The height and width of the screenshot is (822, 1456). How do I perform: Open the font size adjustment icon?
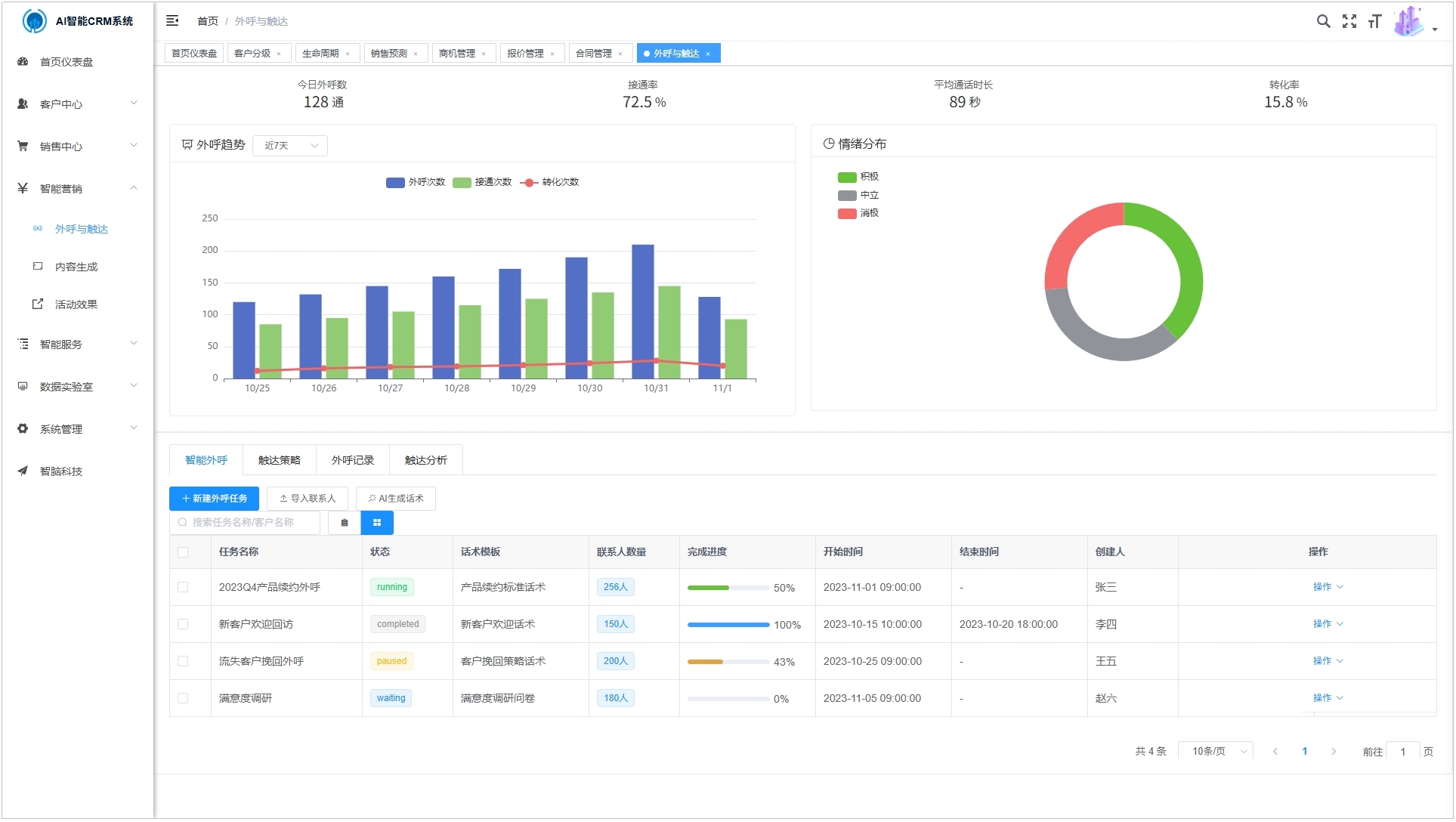(x=1374, y=21)
